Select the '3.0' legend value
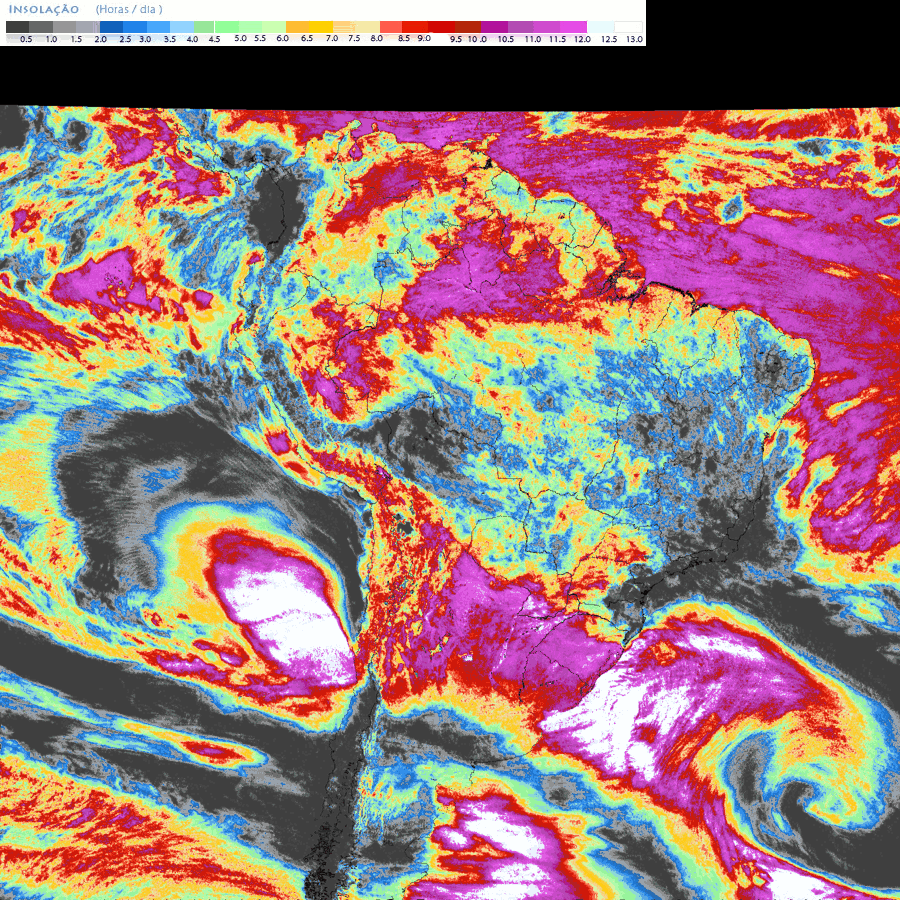Screen dimensions: 900x900 click(x=145, y=39)
